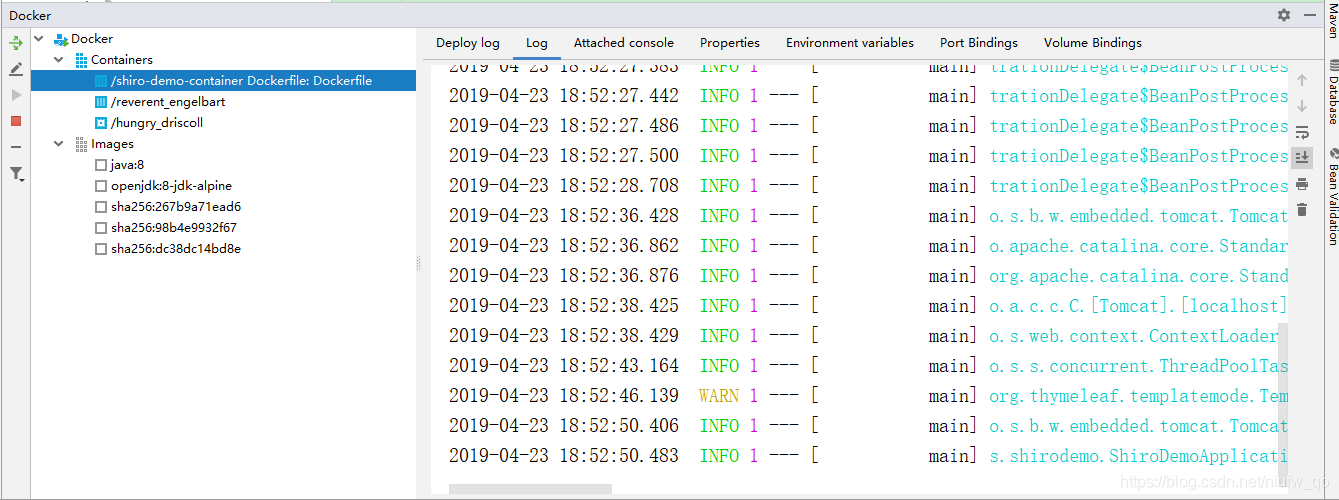Viewport: 1339px width, 500px height.
Task: Select /shiro-demo-container Dockerfile tree row
Action: pyautogui.click(x=223, y=81)
